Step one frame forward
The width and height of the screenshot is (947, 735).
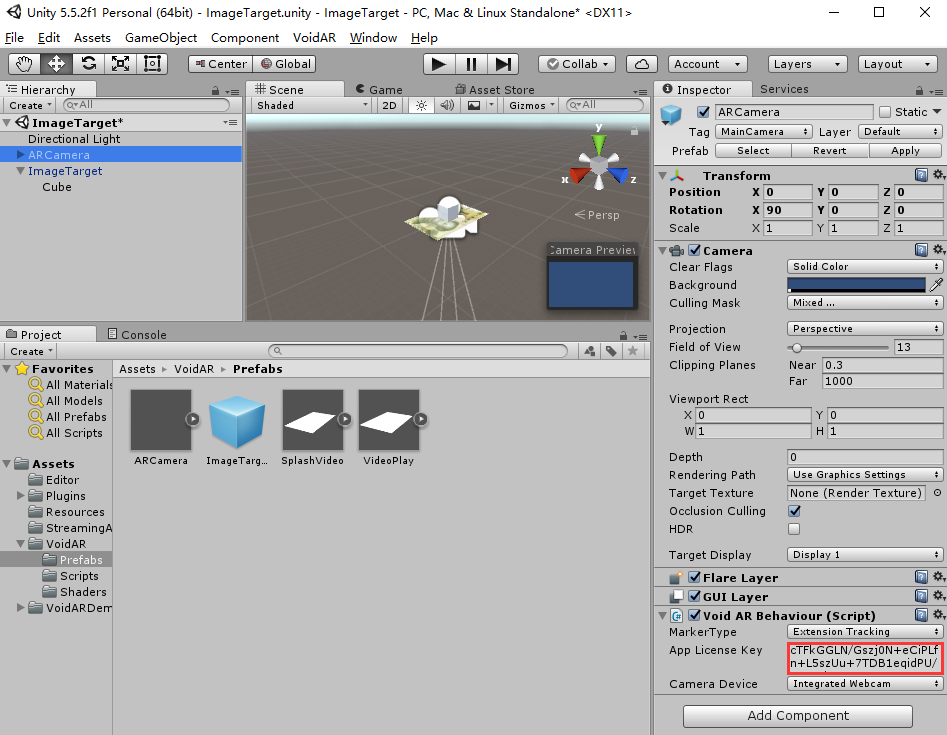point(503,64)
